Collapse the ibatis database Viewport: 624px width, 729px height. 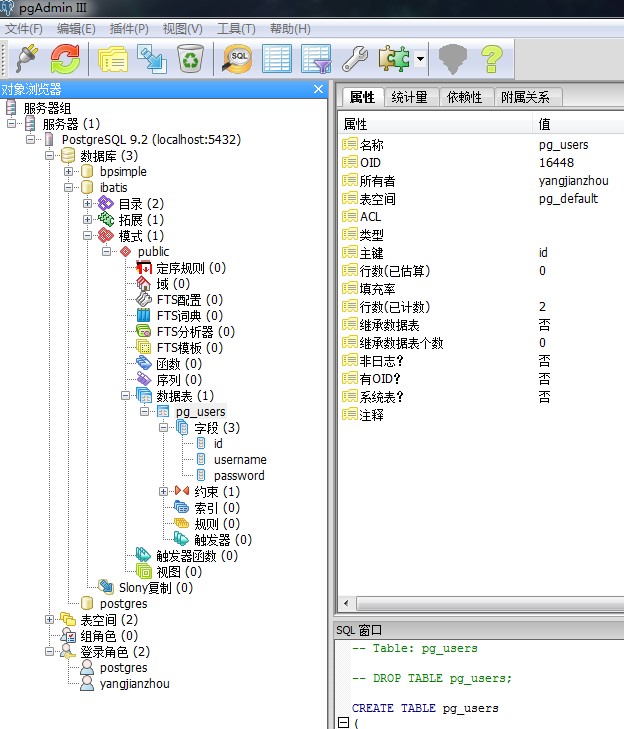(x=69, y=187)
